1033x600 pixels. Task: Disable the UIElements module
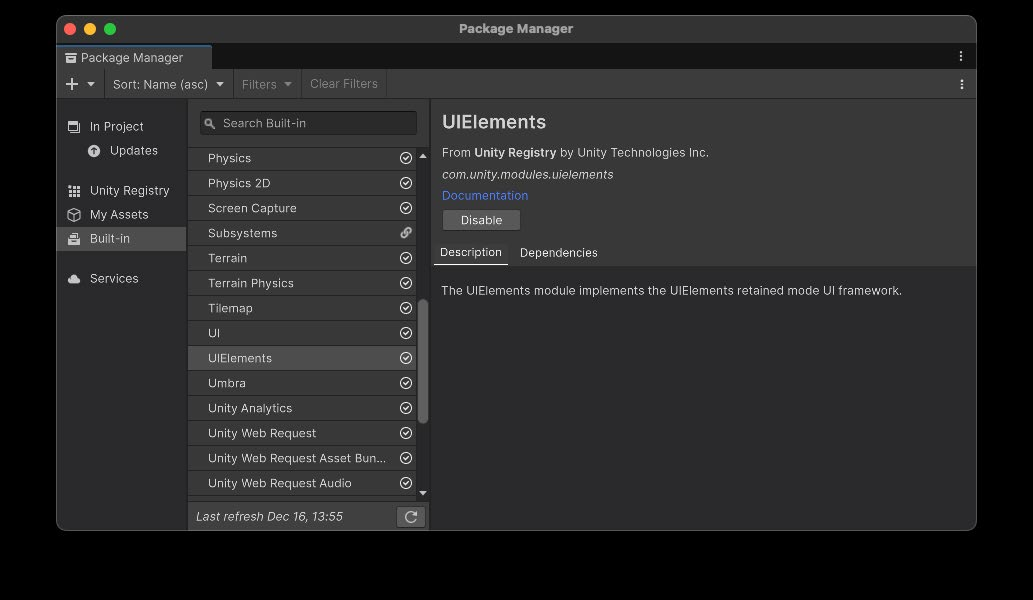point(482,221)
